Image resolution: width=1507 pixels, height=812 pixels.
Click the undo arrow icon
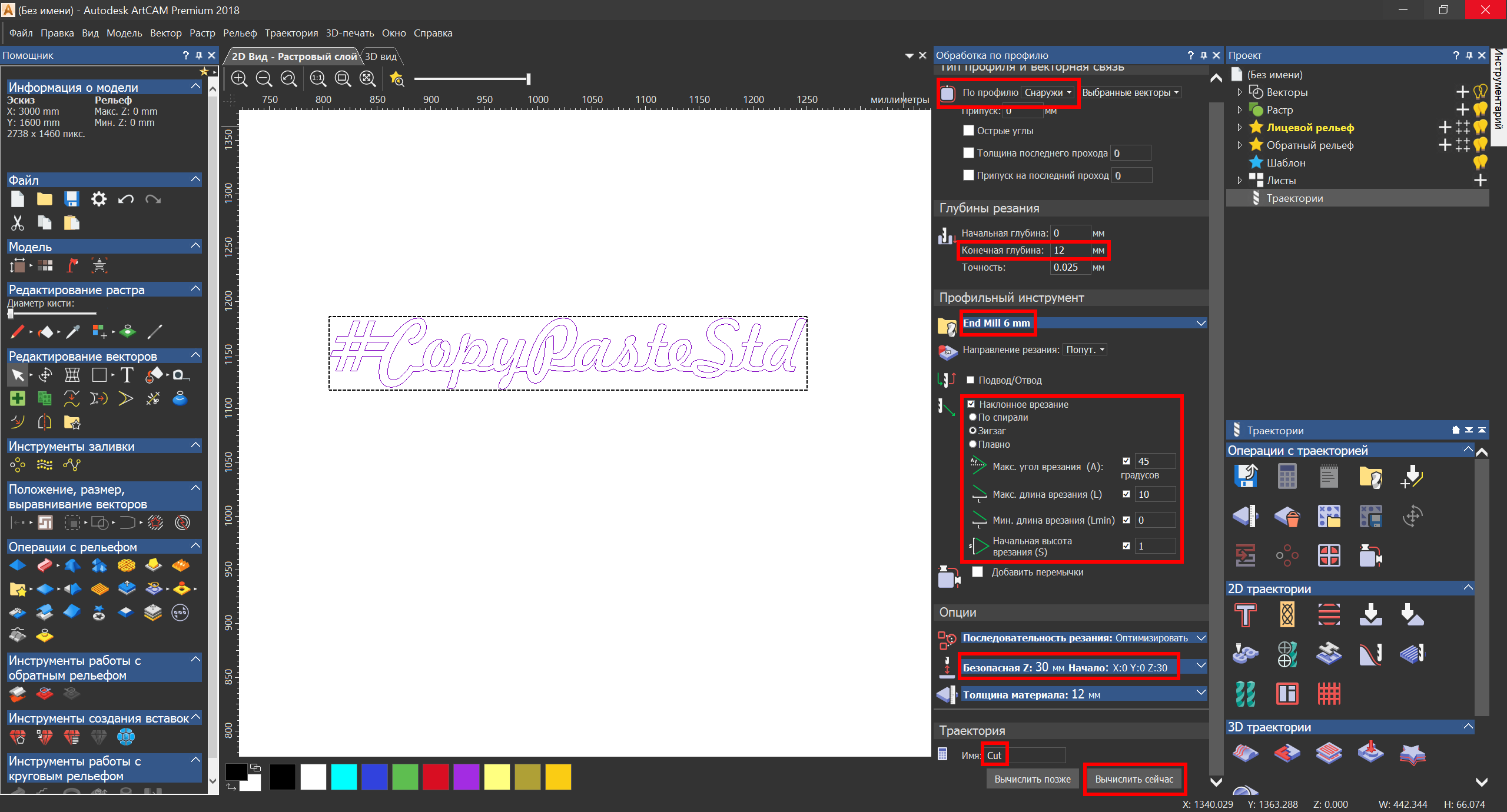pos(125,199)
